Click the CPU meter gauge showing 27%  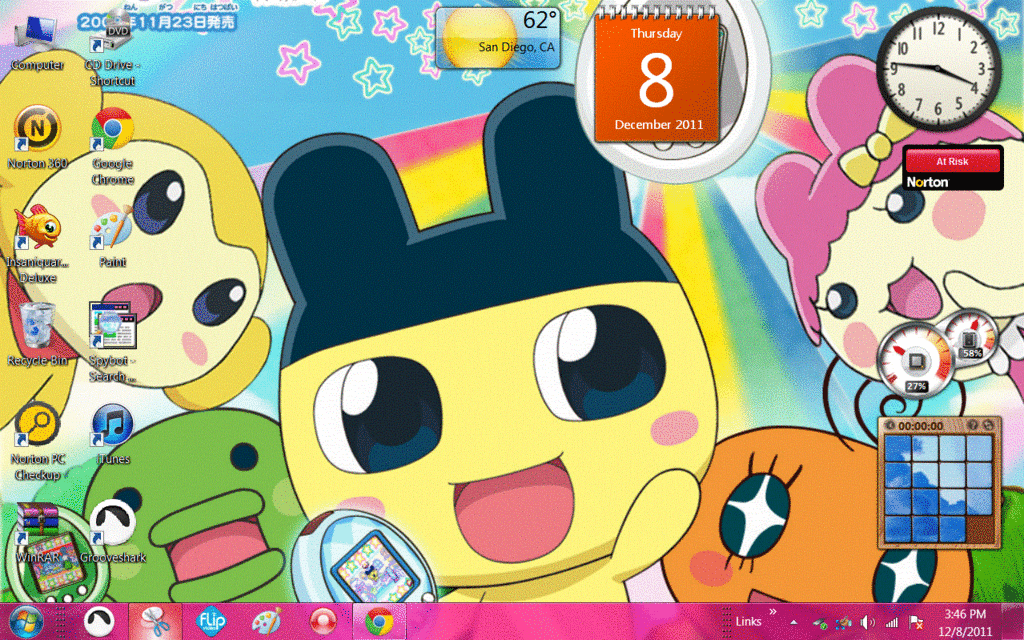click(x=915, y=361)
